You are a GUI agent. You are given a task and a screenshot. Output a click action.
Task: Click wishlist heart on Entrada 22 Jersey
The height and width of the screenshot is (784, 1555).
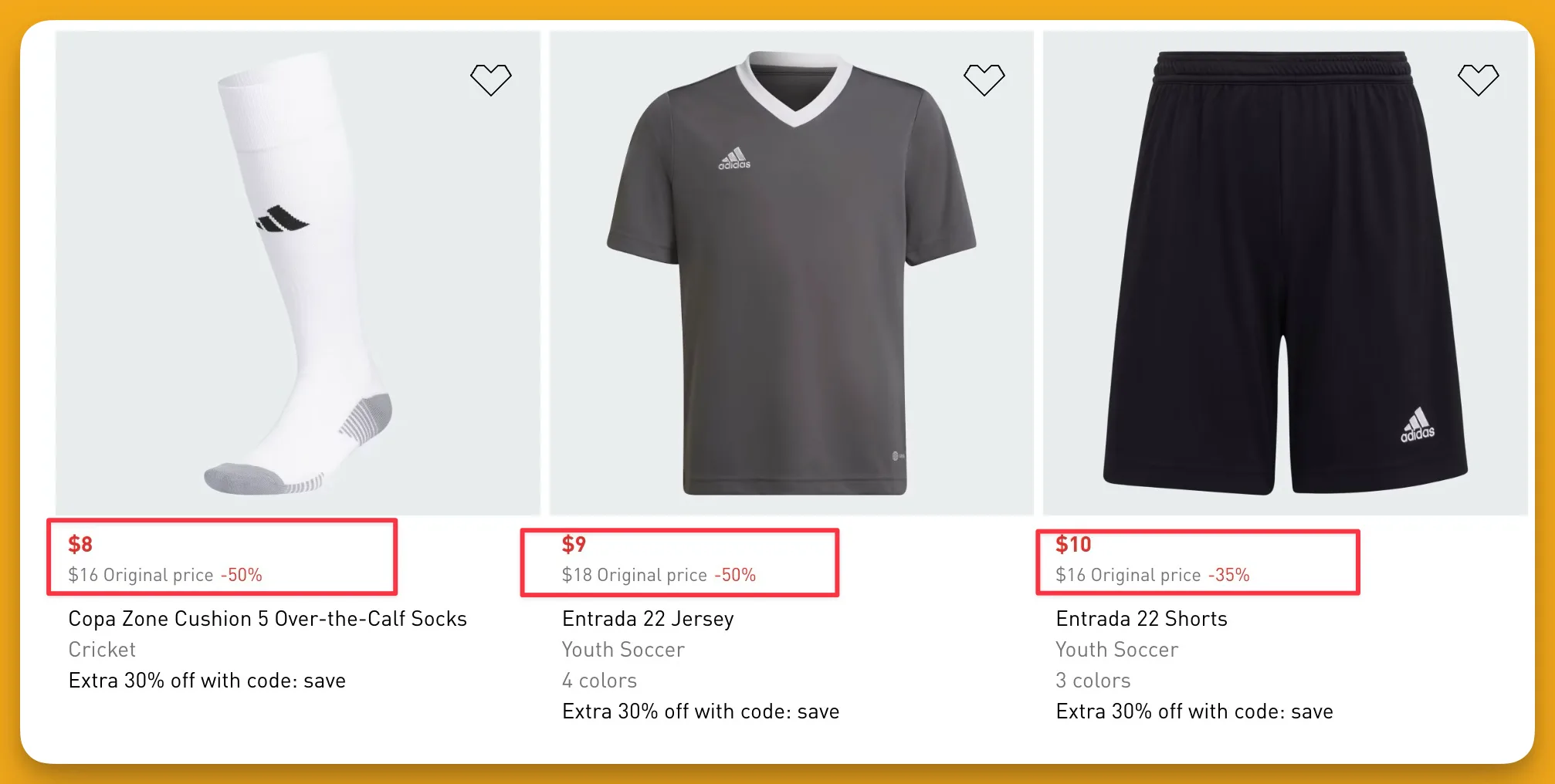(984, 79)
